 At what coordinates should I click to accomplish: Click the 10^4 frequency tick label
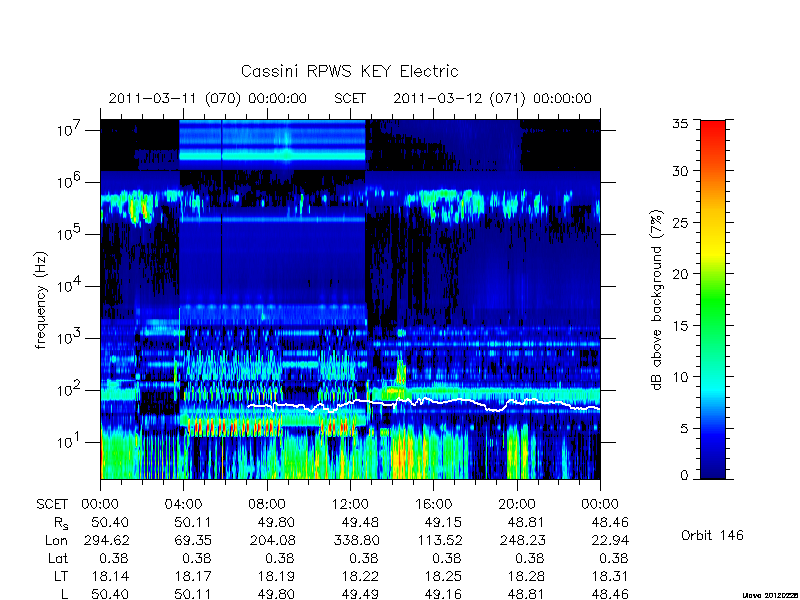tap(70, 286)
